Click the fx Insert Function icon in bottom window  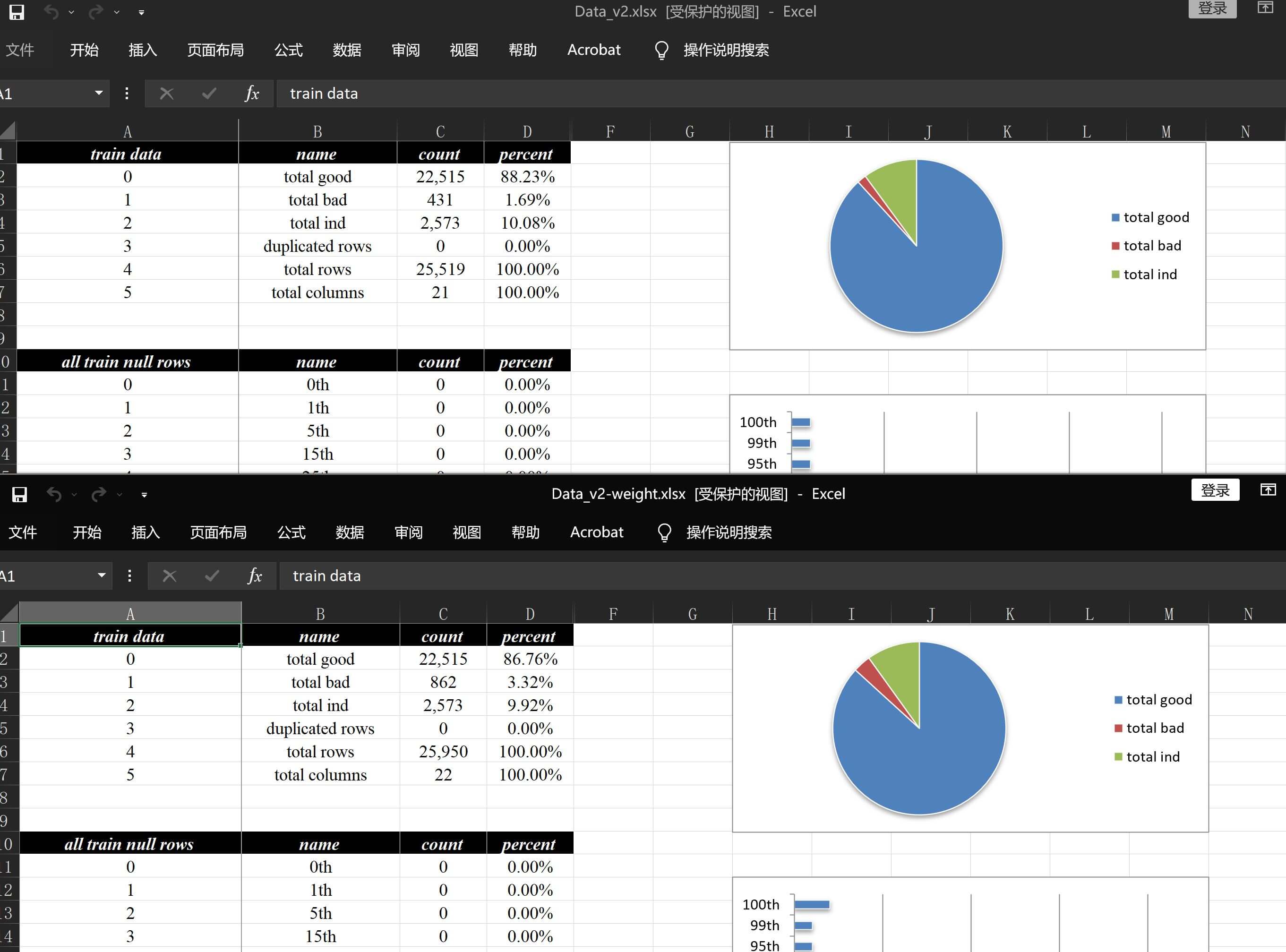(255, 576)
